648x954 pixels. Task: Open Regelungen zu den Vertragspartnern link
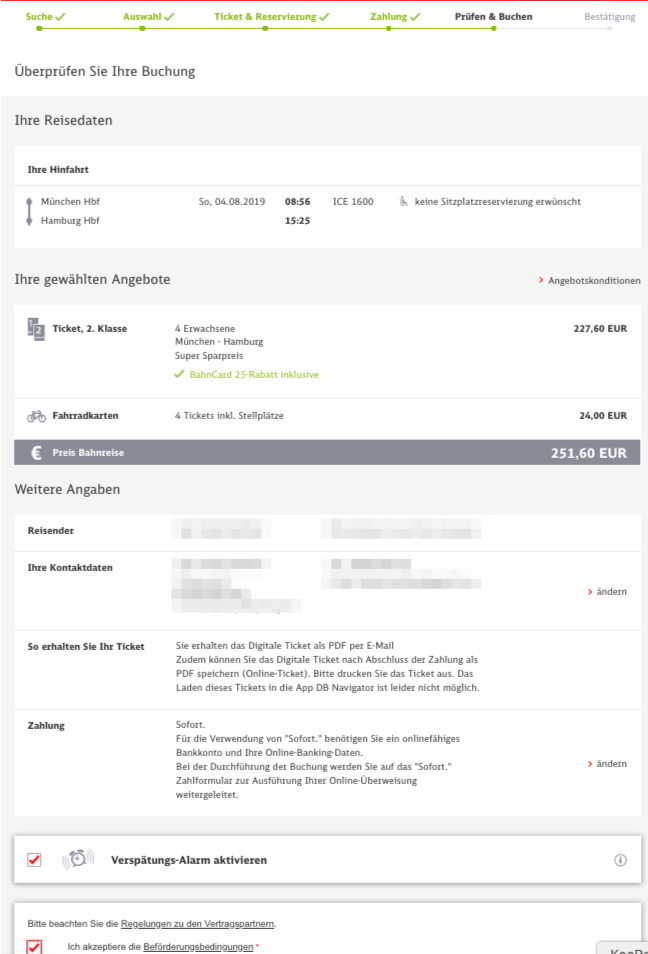click(x=197, y=923)
